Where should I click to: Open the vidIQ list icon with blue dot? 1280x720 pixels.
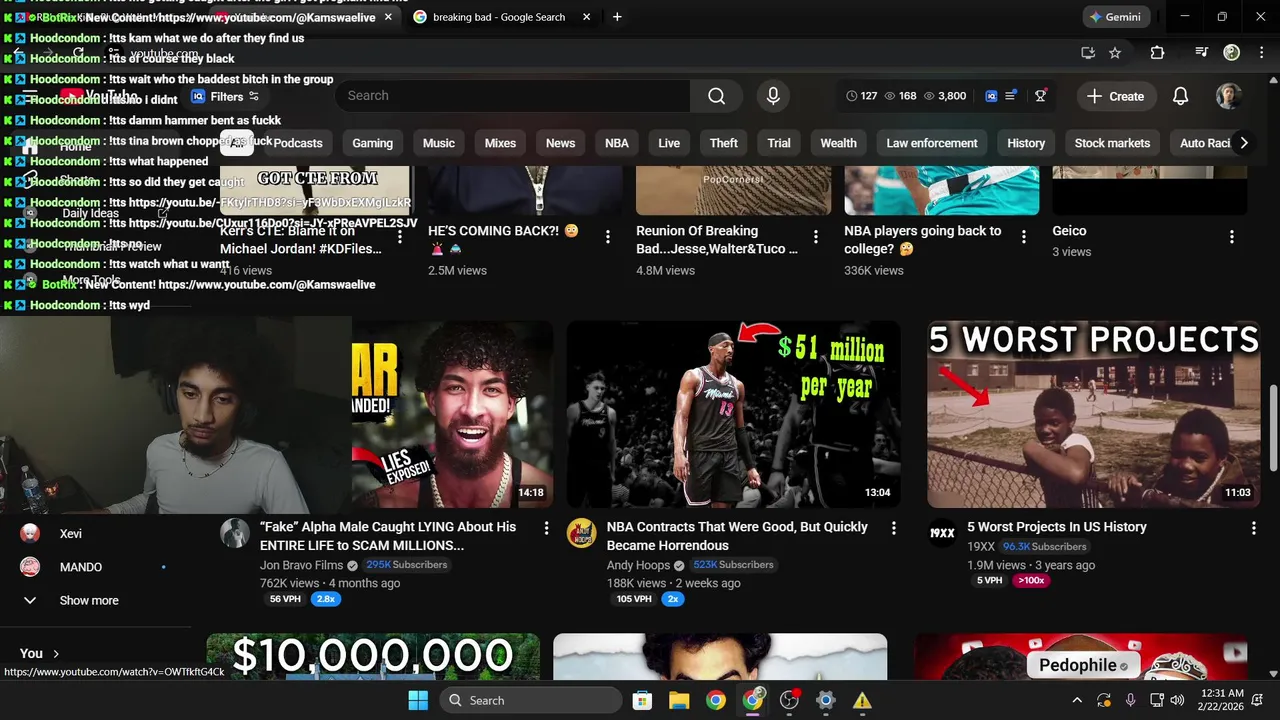[1011, 96]
